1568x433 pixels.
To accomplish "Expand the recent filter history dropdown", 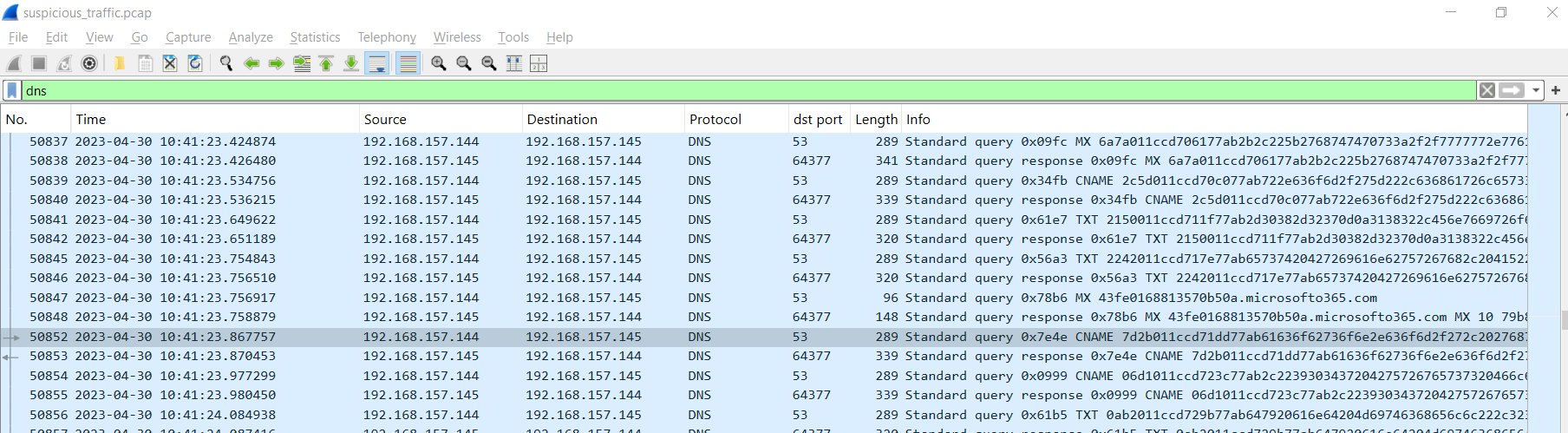I will click(1536, 90).
